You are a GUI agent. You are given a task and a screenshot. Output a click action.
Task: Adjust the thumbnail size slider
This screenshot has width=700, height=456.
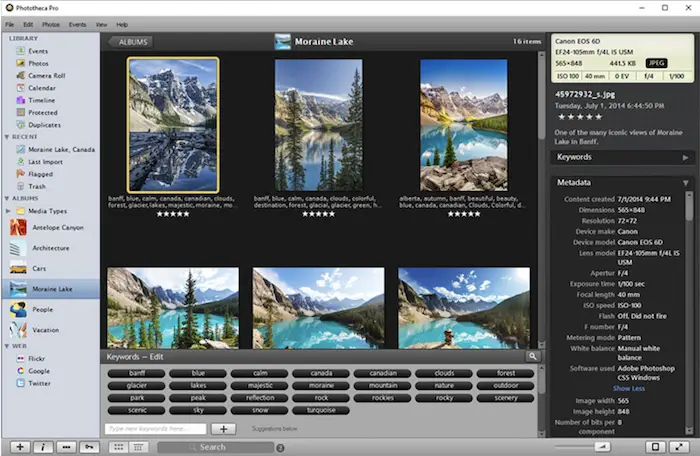pos(602,446)
